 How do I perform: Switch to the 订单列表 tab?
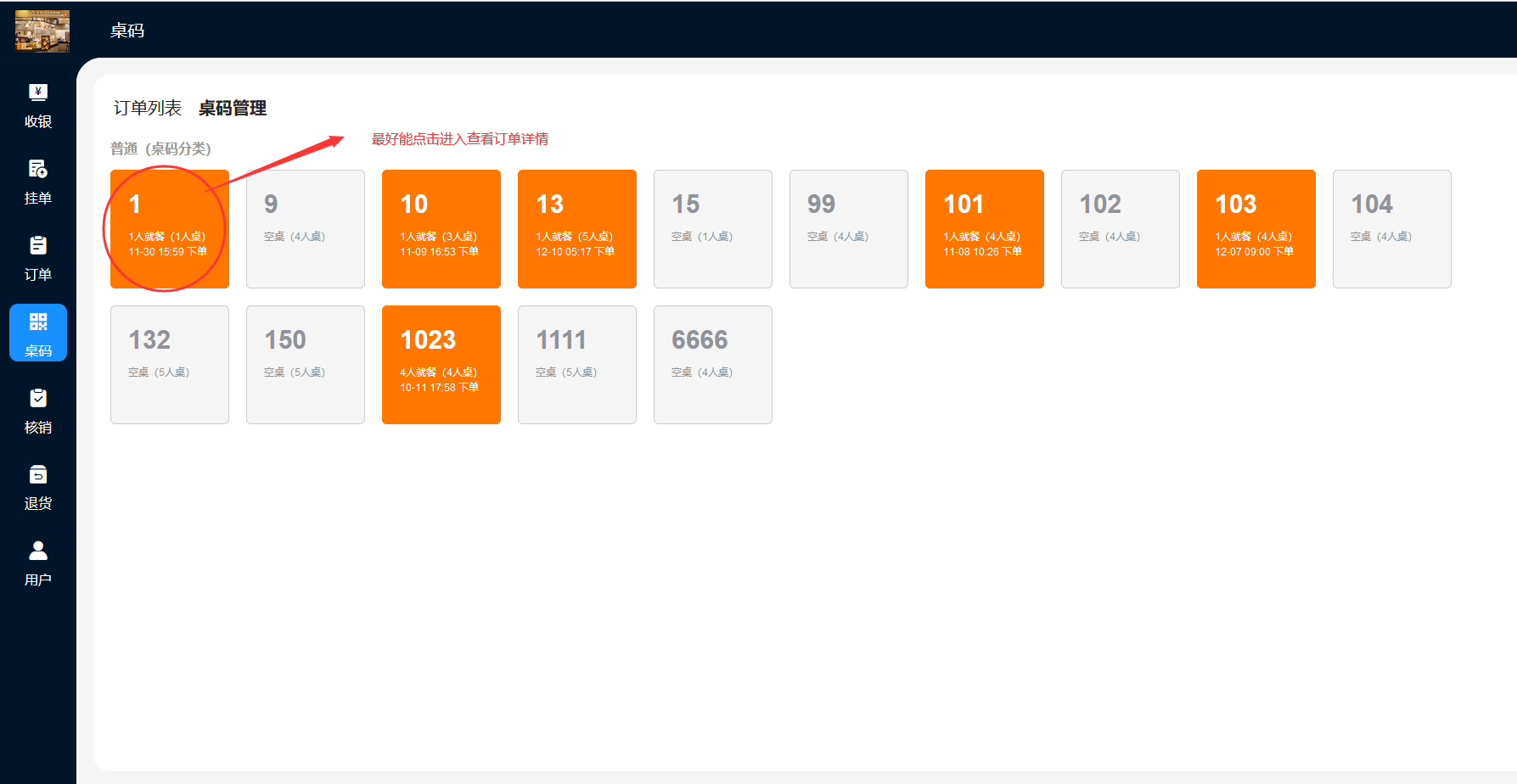click(x=148, y=108)
